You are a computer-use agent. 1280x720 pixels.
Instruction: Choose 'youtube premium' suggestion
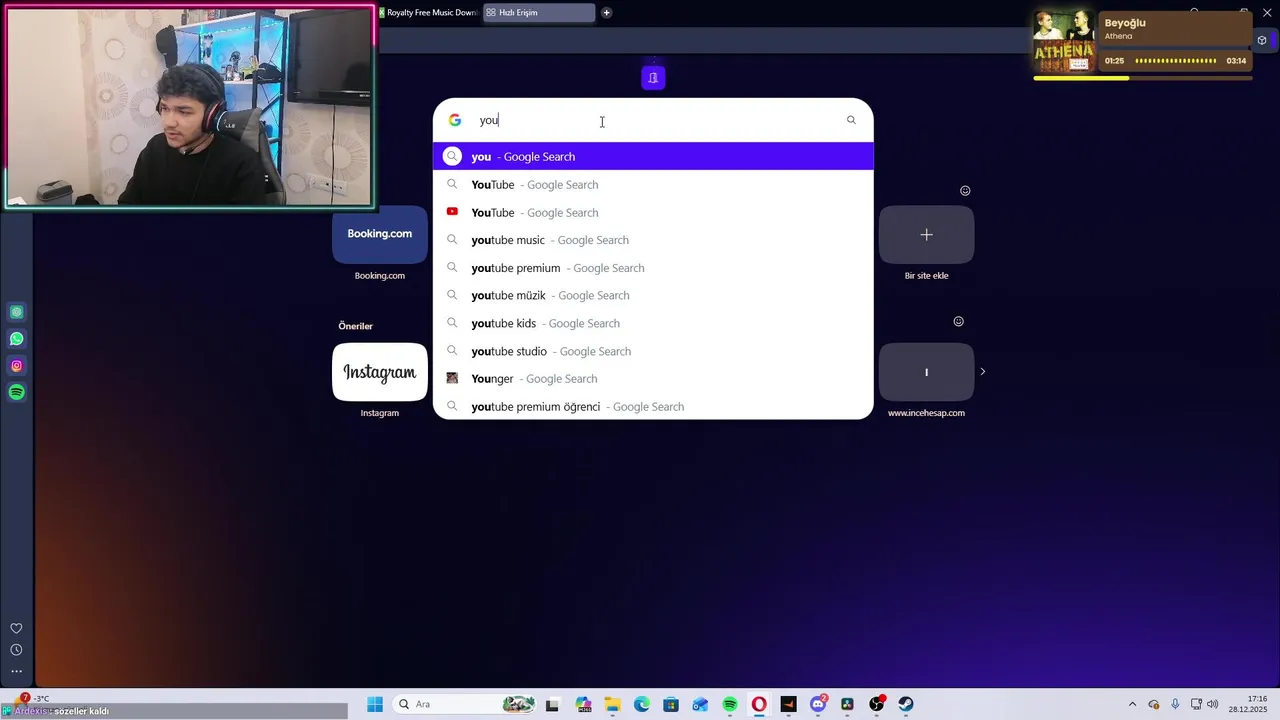[x=653, y=268]
